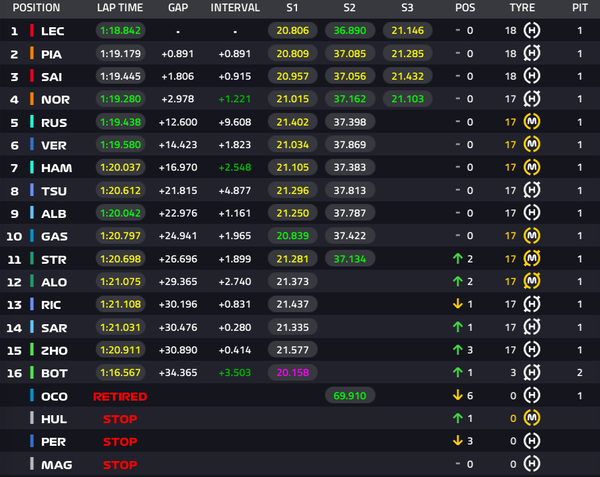The height and width of the screenshot is (477, 600).
Task: Click ZHO's green up arrow
Action: pyautogui.click(x=458, y=350)
